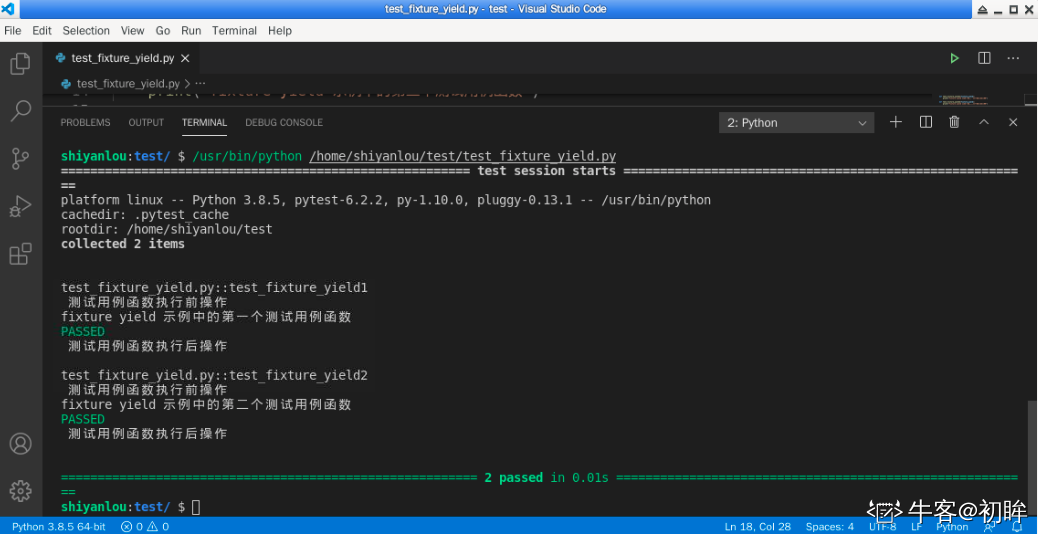Click 'cachedir: .pytest_cache' line
1038x534 pixels.
point(144,214)
